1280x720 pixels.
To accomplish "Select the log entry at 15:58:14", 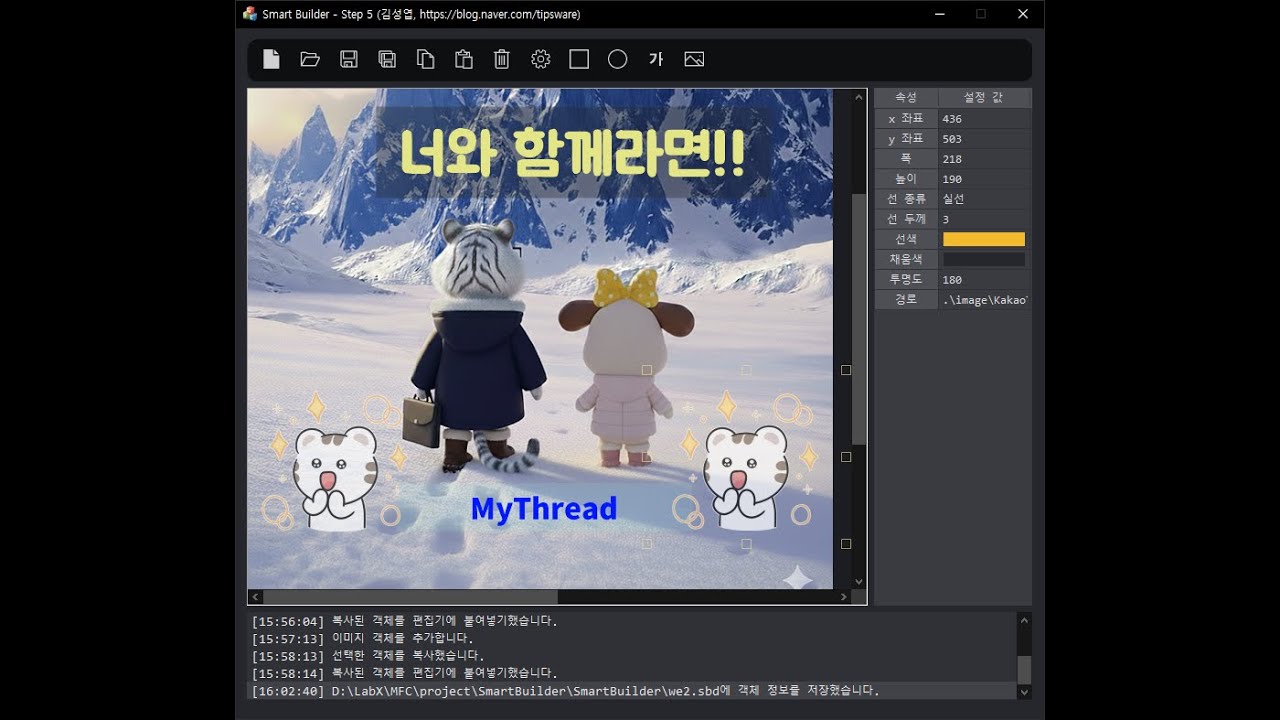I will 632,673.
